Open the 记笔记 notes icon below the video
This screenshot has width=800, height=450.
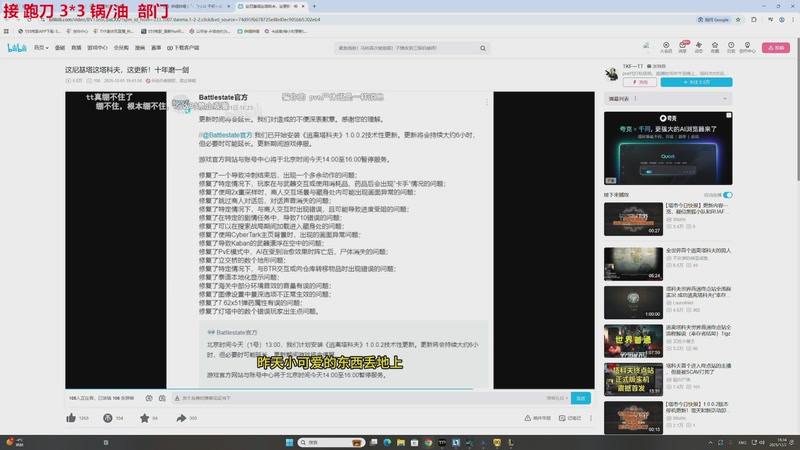pyautogui.click(x=570, y=418)
